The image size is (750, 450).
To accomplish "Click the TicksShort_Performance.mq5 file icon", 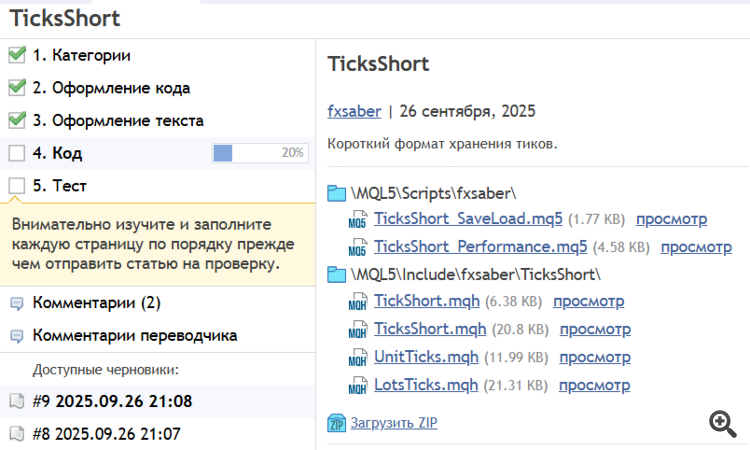I will click(358, 247).
